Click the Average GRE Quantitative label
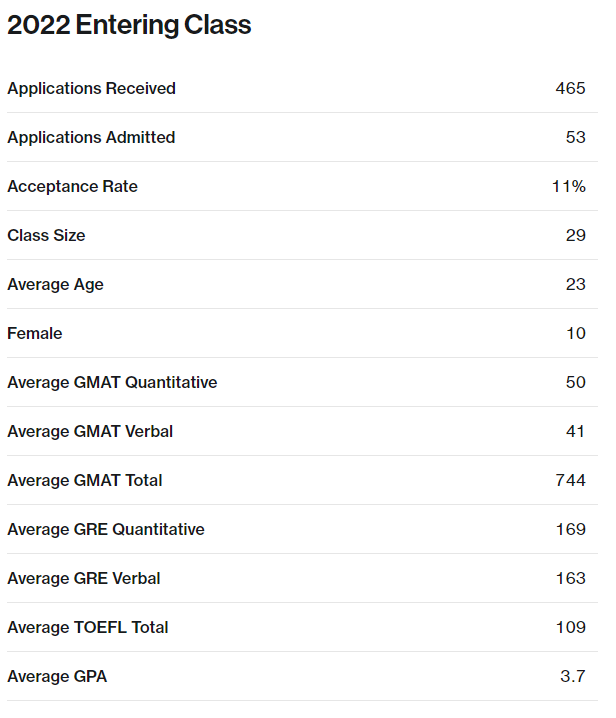Viewport: 616px width, 718px height. (105, 529)
